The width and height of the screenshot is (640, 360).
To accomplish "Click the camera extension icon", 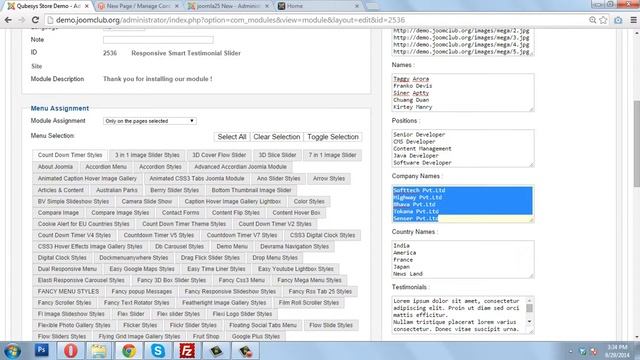I will click(618, 20).
